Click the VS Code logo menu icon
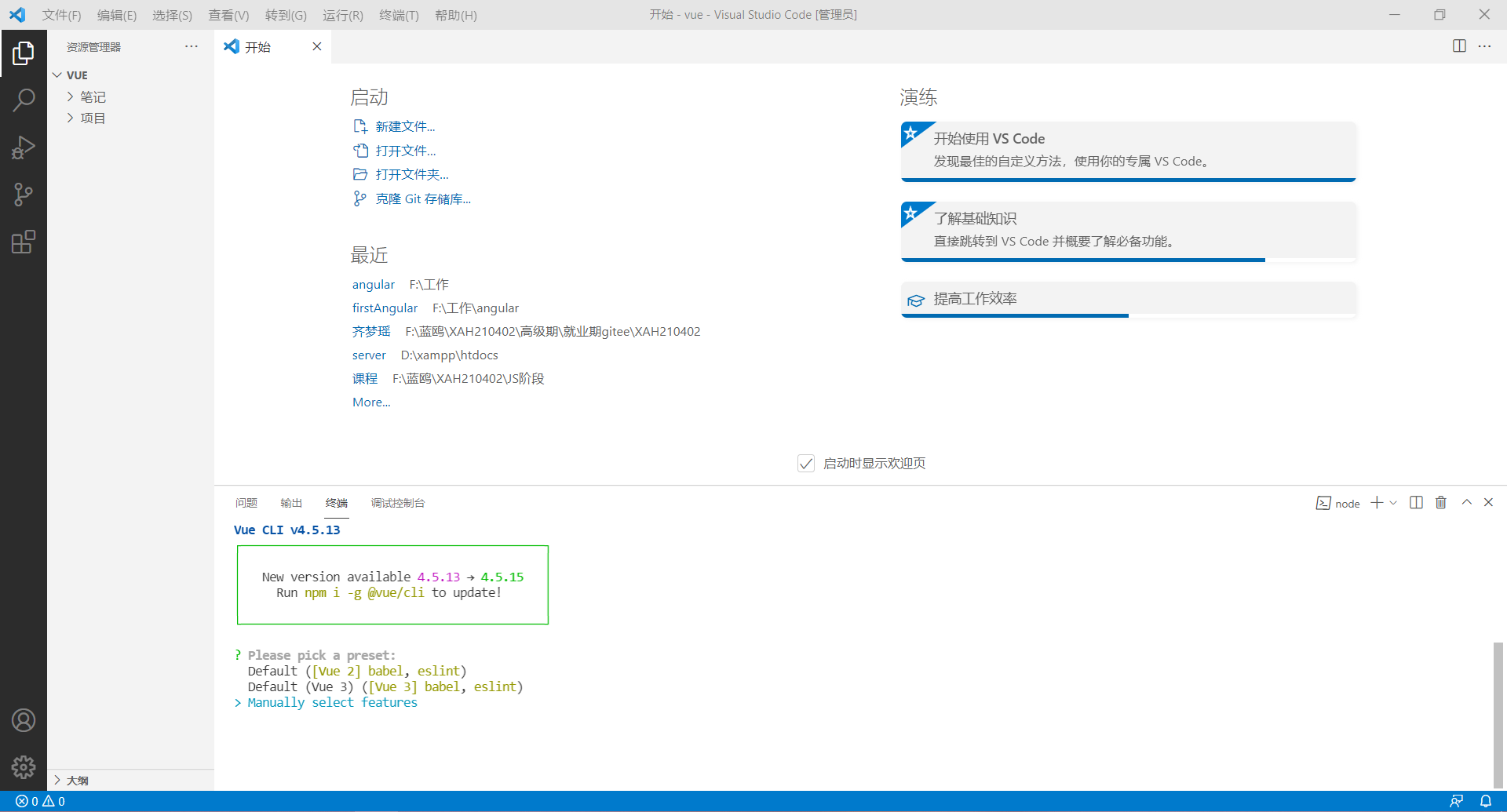The height and width of the screenshot is (812, 1507). pyautogui.click(x=17, y=15)
